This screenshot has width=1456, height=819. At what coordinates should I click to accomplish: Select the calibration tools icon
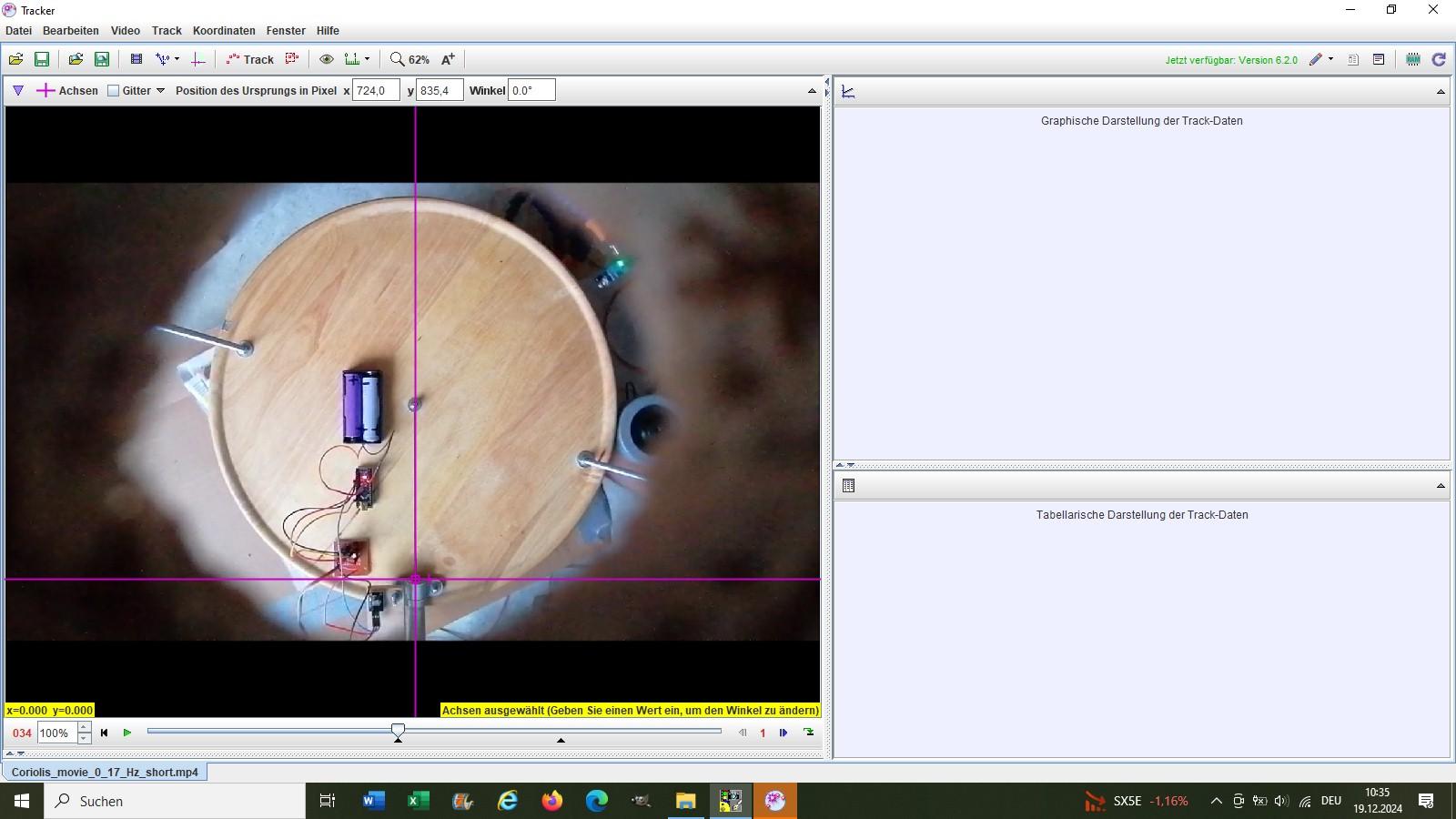pyautogui.click(x=163, y=59)
